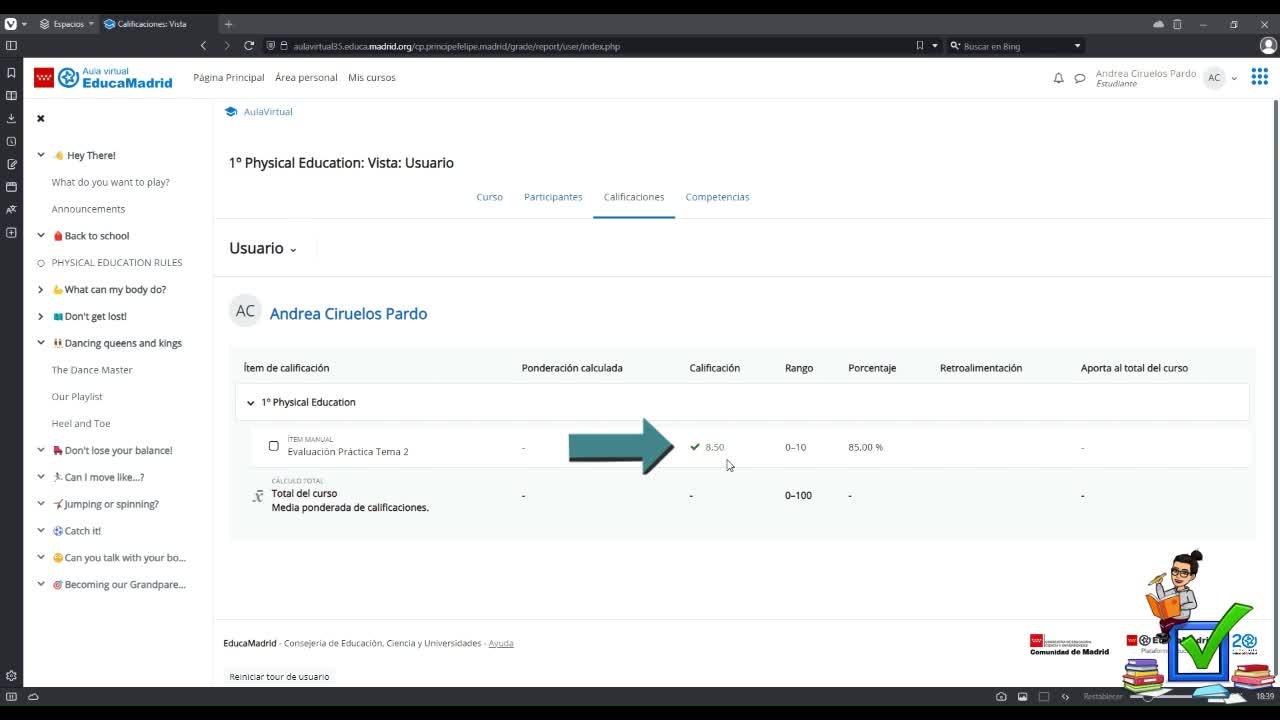
Task: Collapse Dancing queens and kings section
Action: pyautogui.click(x=41, y=343)
